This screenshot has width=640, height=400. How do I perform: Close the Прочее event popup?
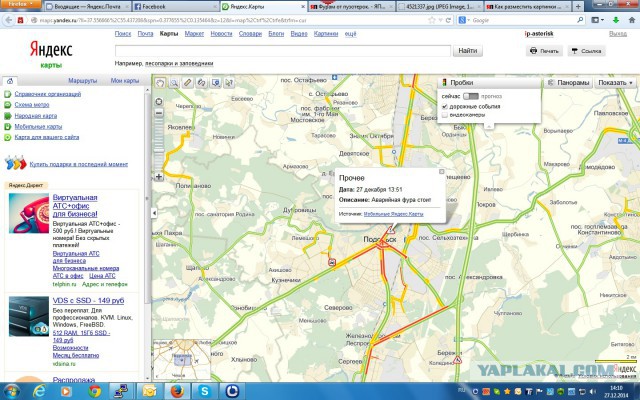[x=441, y=172]
